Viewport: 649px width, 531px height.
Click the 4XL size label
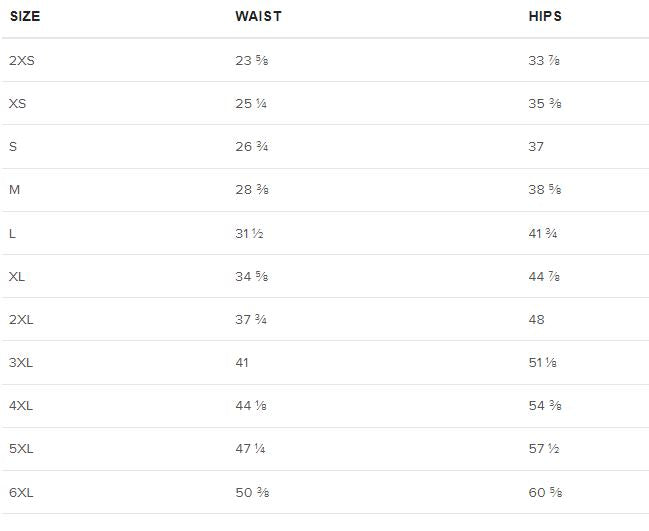(x=21, y=406)
